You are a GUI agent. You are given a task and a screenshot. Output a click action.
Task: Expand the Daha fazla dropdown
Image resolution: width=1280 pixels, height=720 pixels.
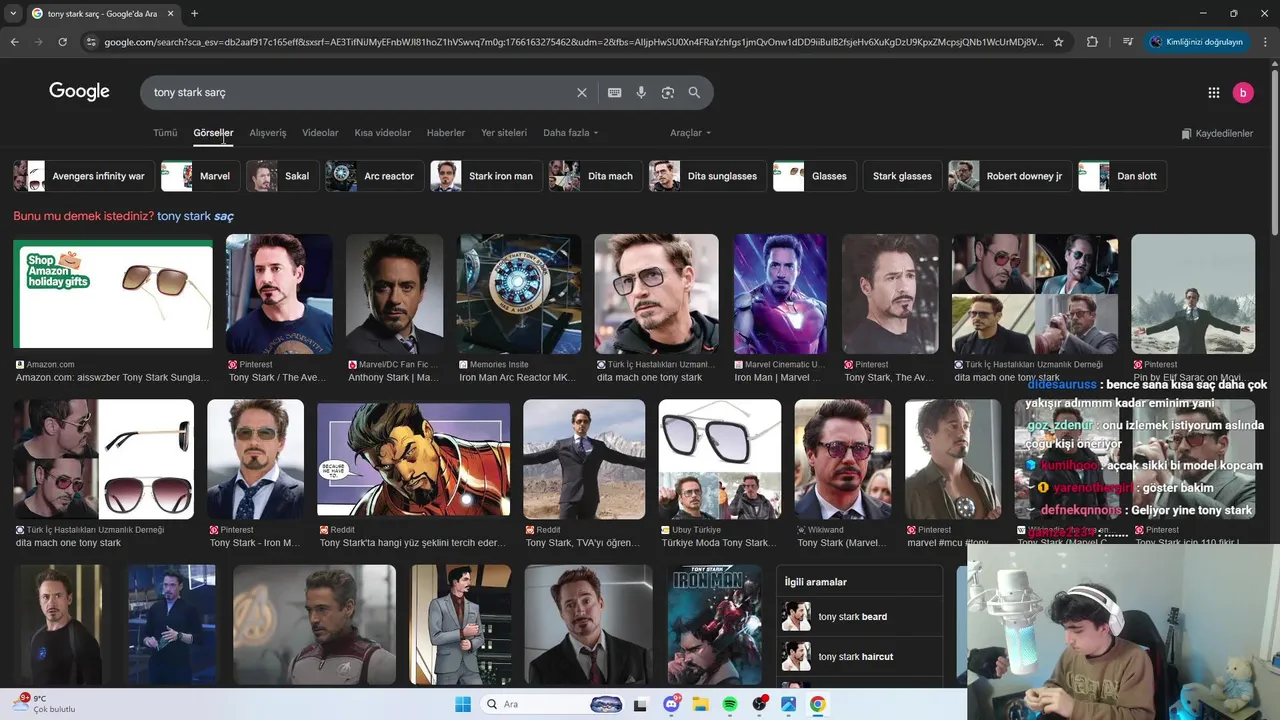point(570,132)
